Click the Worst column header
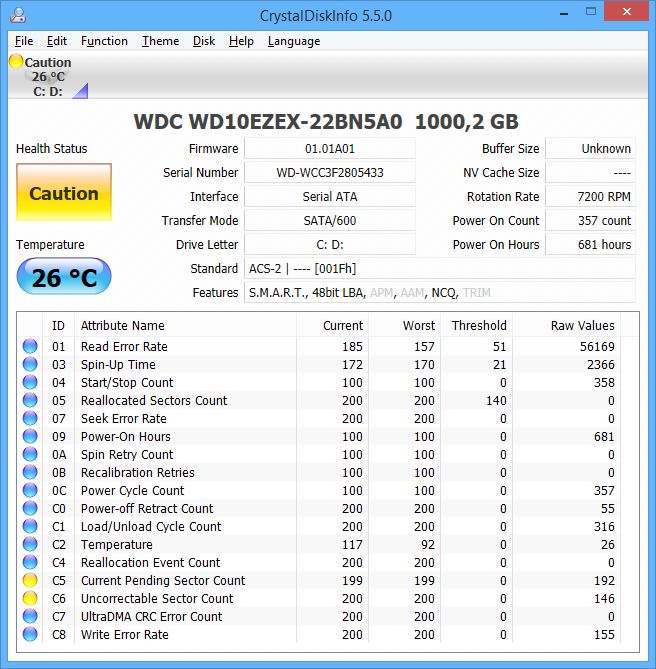Image resolution: width=656 pixels, height=669 pixels. (404, 326)
